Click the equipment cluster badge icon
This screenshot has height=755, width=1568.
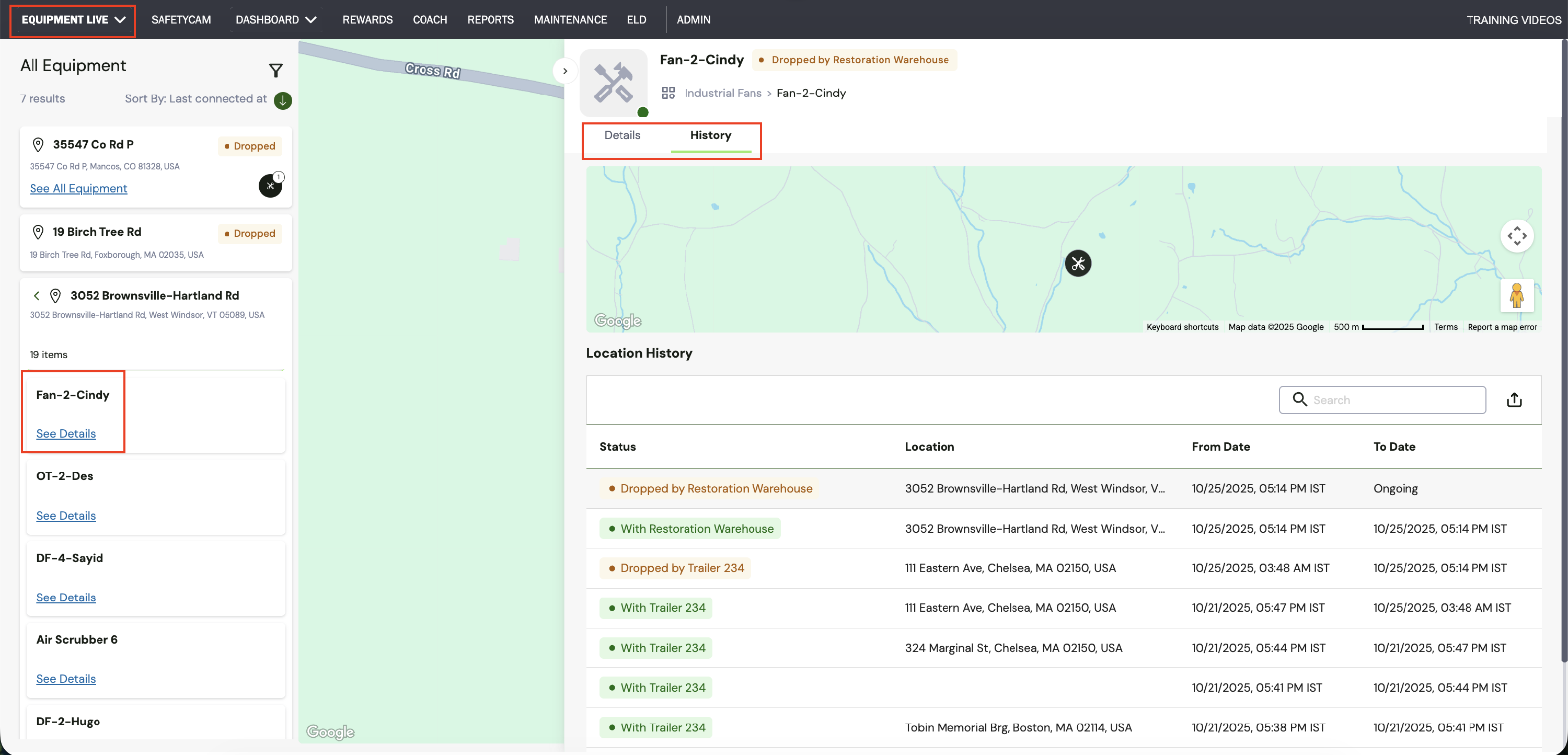(270, 186)
